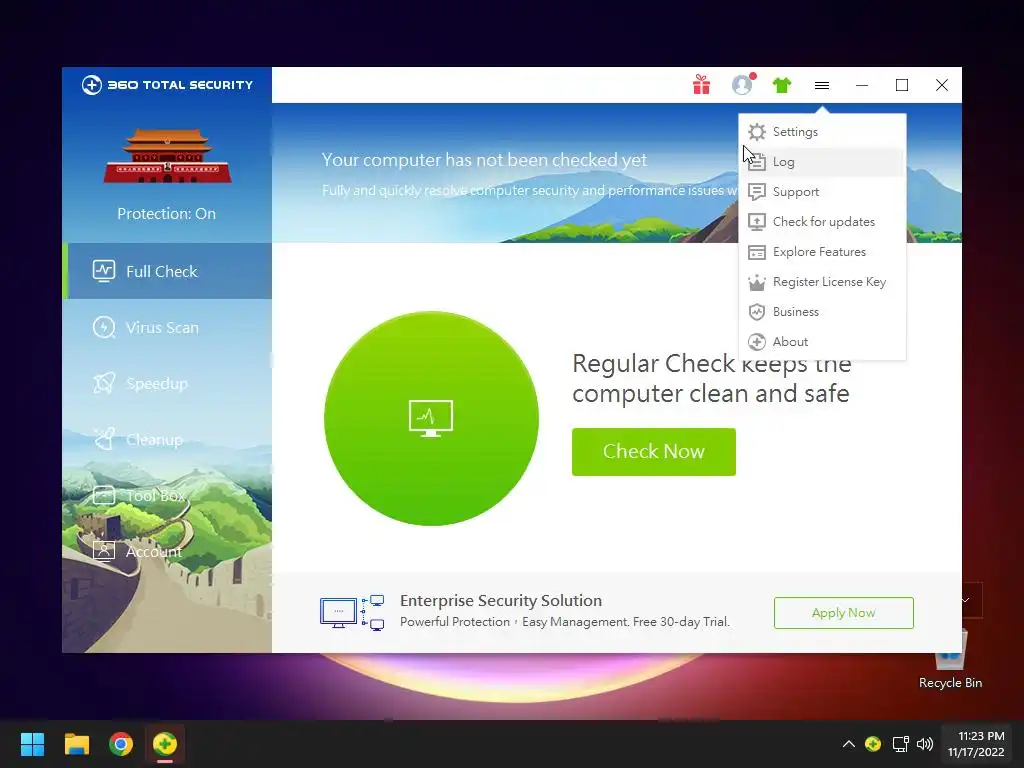Click the 360 tray icon in system tray
The height and width of the screenshot is (768, 1024).
873,744
